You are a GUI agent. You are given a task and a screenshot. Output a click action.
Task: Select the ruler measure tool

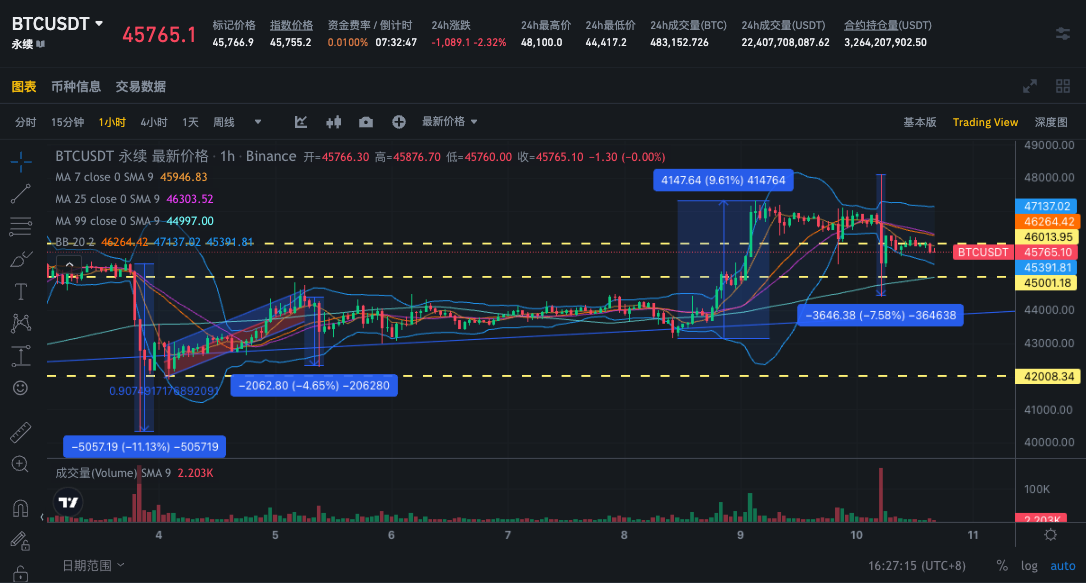[20, 433]
